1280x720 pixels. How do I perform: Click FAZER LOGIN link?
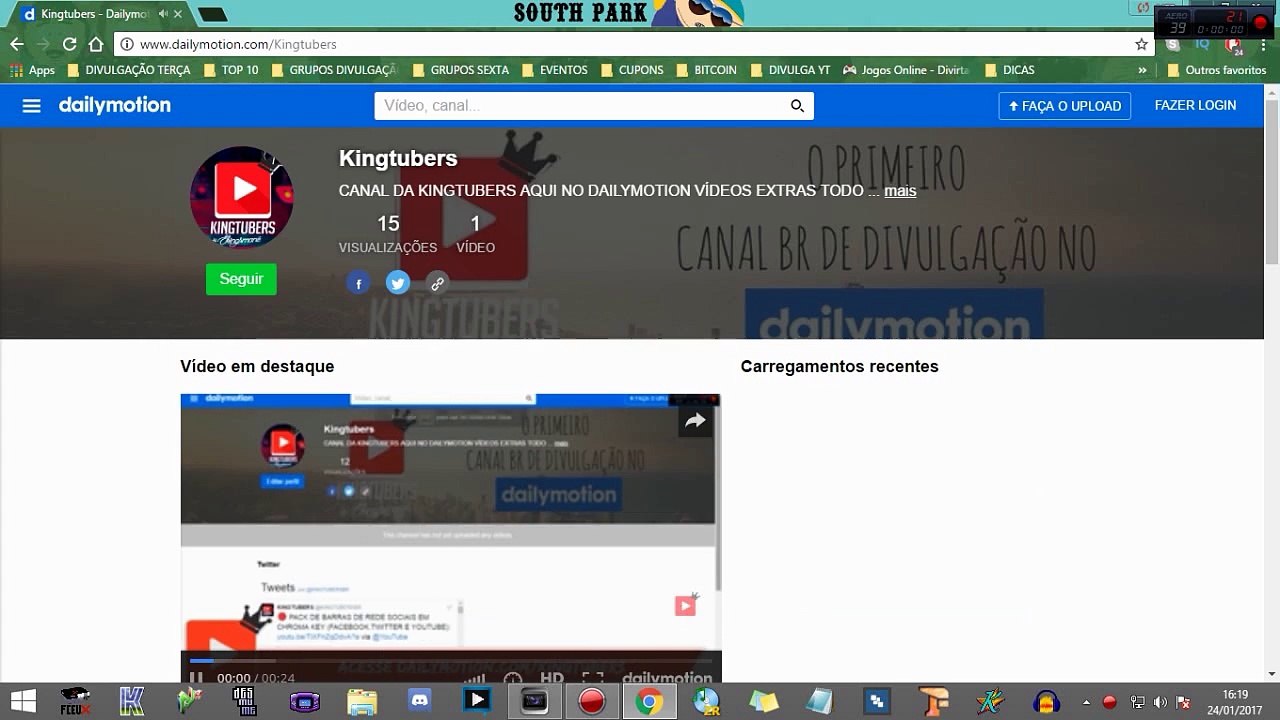[1195, 105]
